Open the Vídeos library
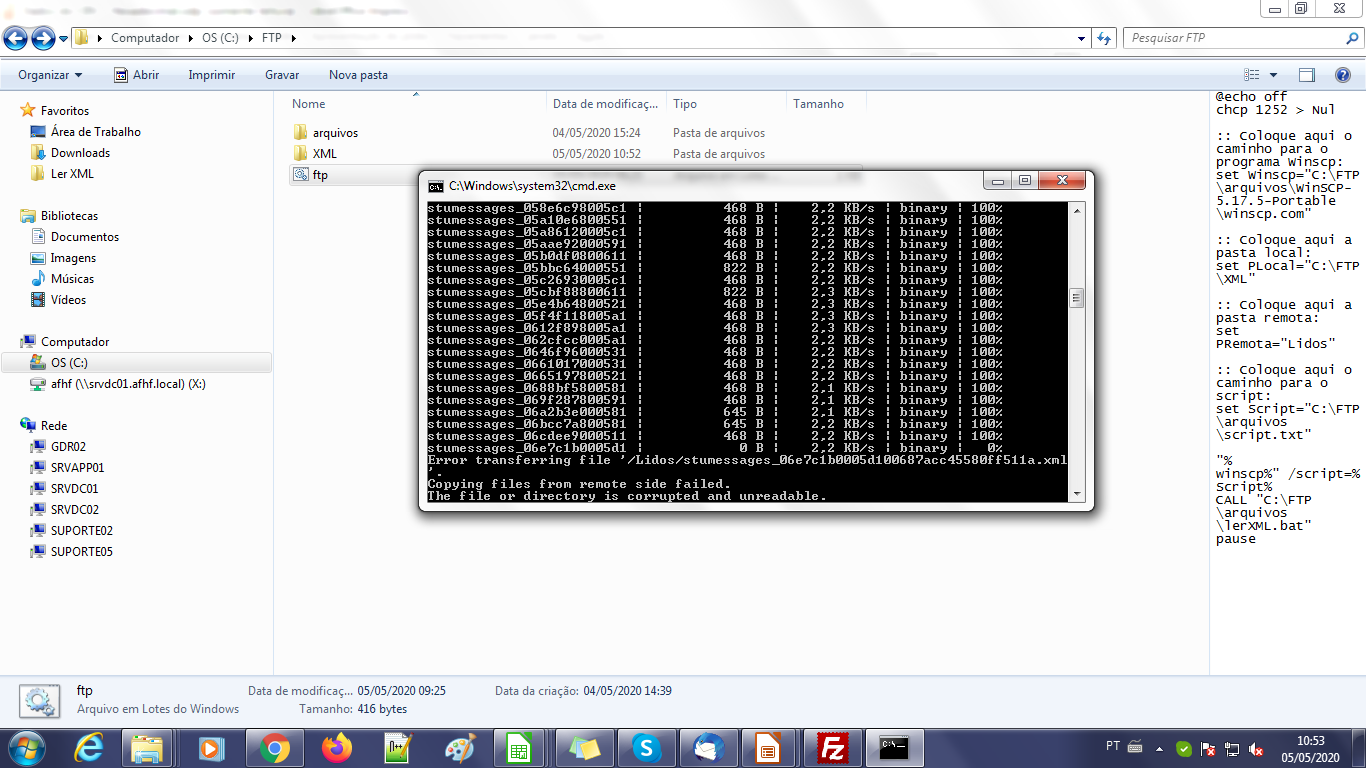Screen dimensions: 1366x768 tap(68, 300)
